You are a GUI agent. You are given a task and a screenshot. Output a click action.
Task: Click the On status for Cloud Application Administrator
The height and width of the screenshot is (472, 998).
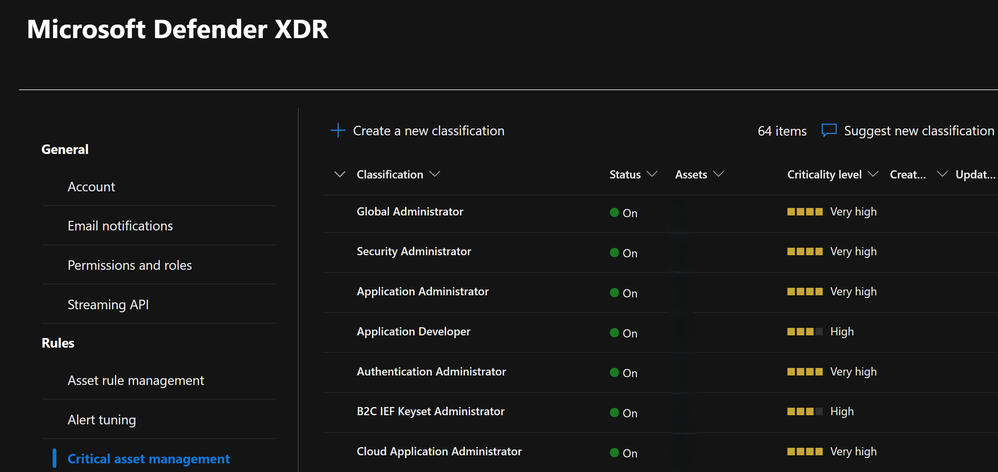[623, 453]
